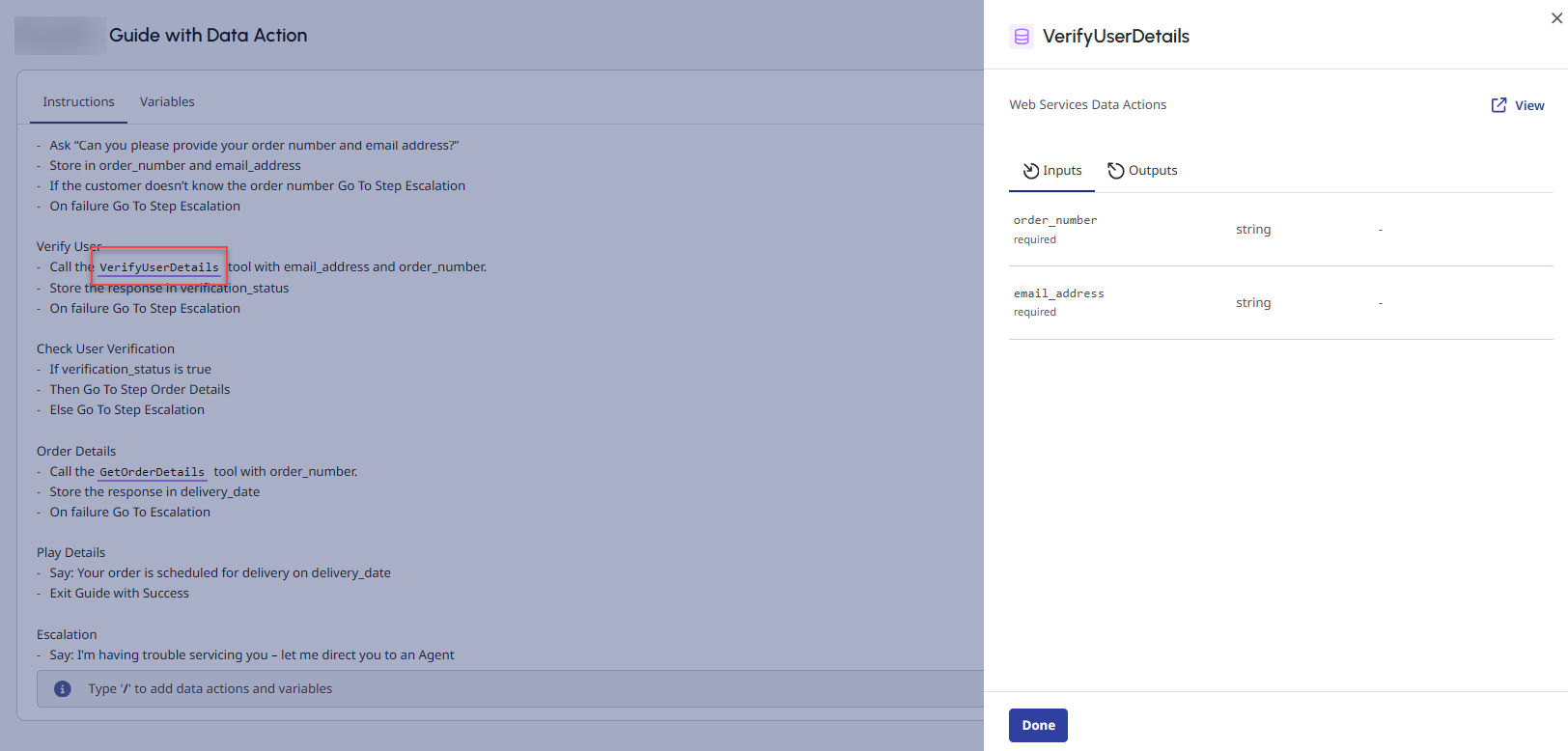Click the external-link View icon
This screenshot has height=751, width=1568.
1498,105
